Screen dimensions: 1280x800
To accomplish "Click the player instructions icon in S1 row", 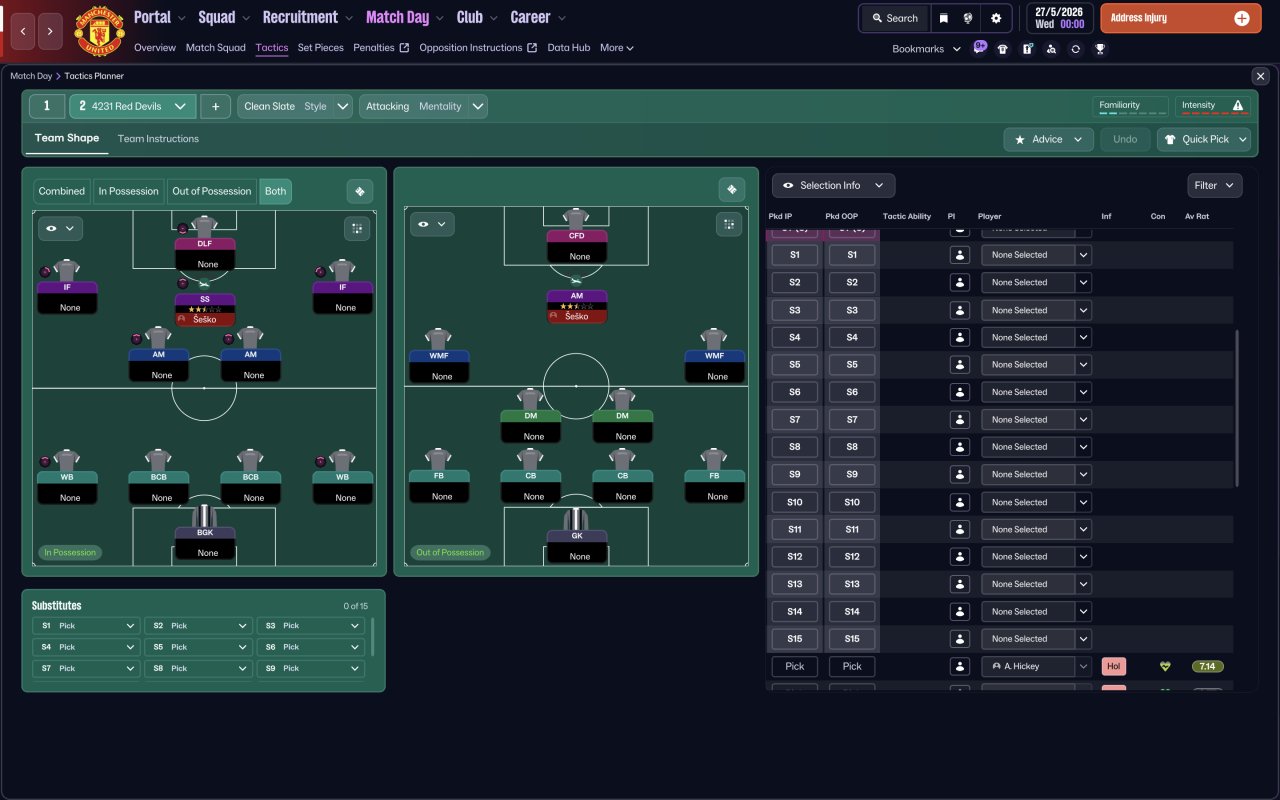I will [x=960, y=255].
